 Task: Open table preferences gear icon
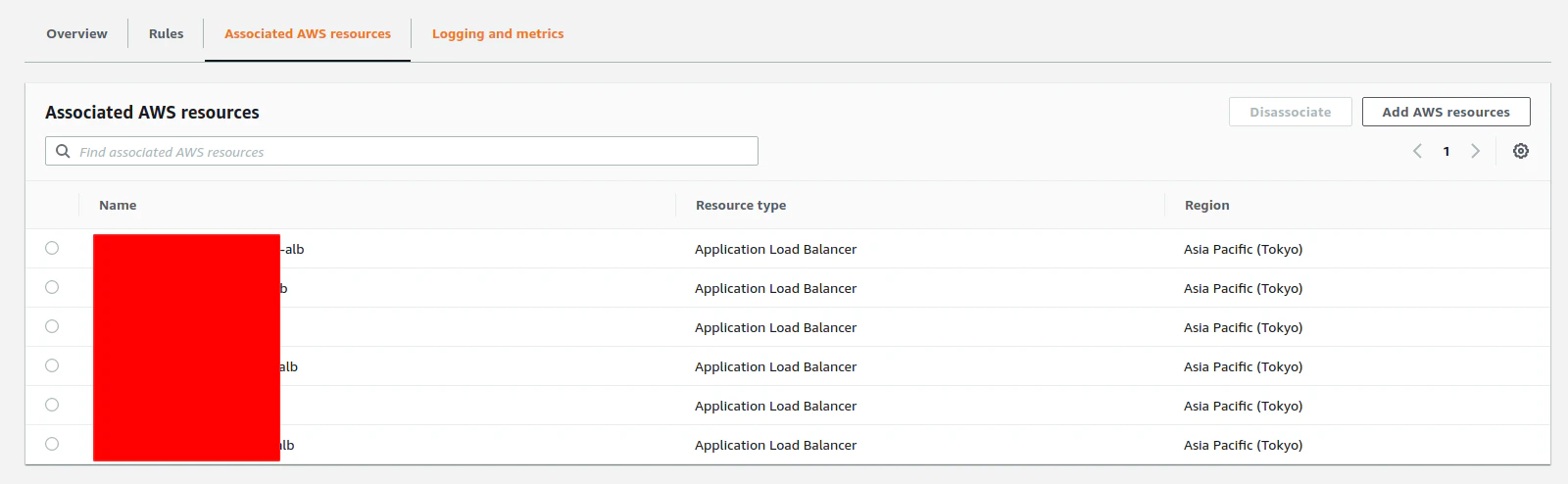coord(1520,151)
